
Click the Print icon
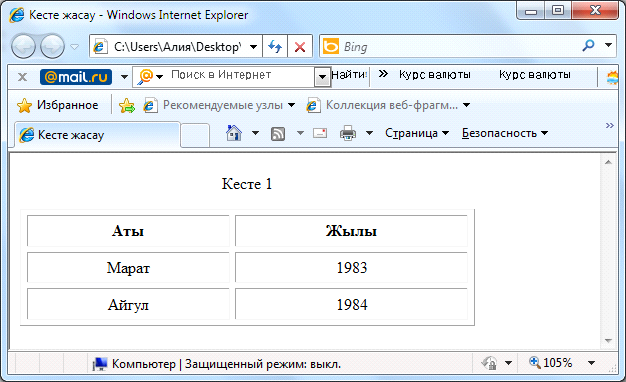coord(348,133)
